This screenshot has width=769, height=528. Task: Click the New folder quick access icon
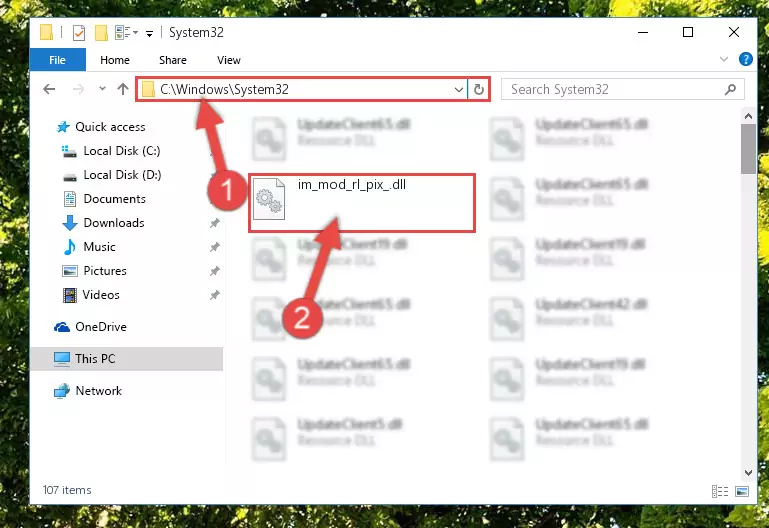pyautogui.click(x=101, y=33)
